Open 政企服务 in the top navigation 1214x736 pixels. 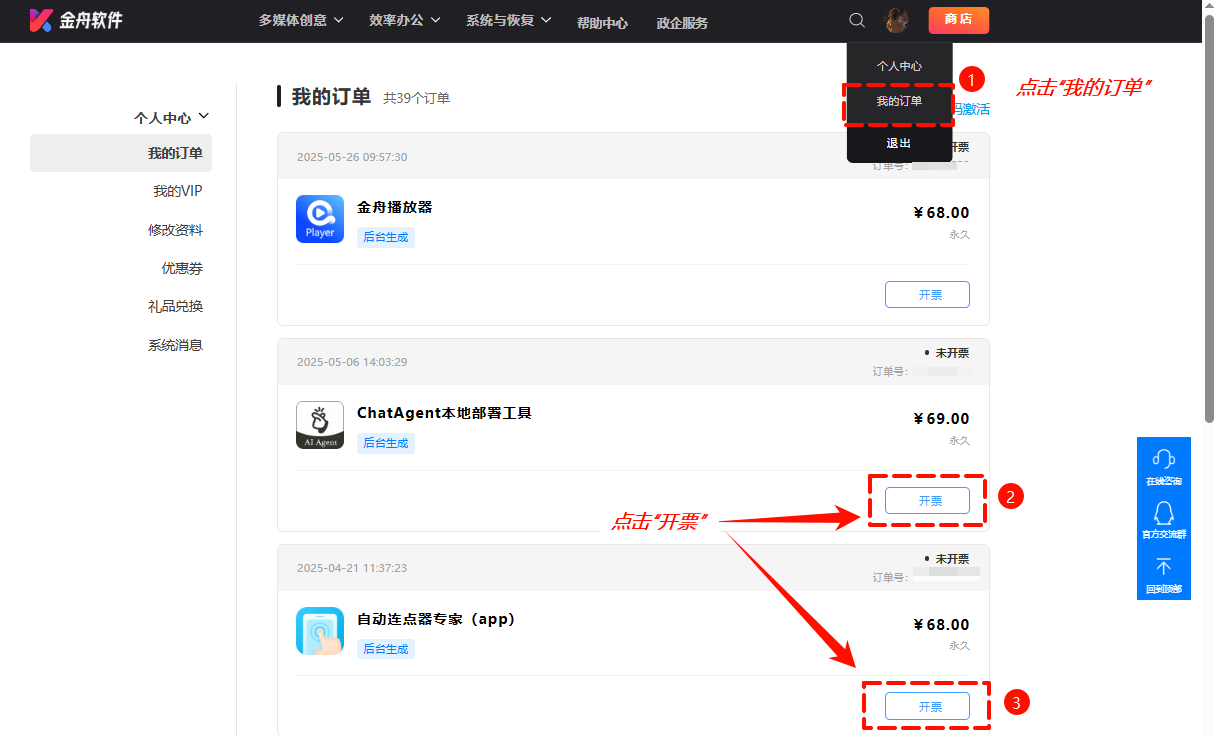tap(682, 22)
